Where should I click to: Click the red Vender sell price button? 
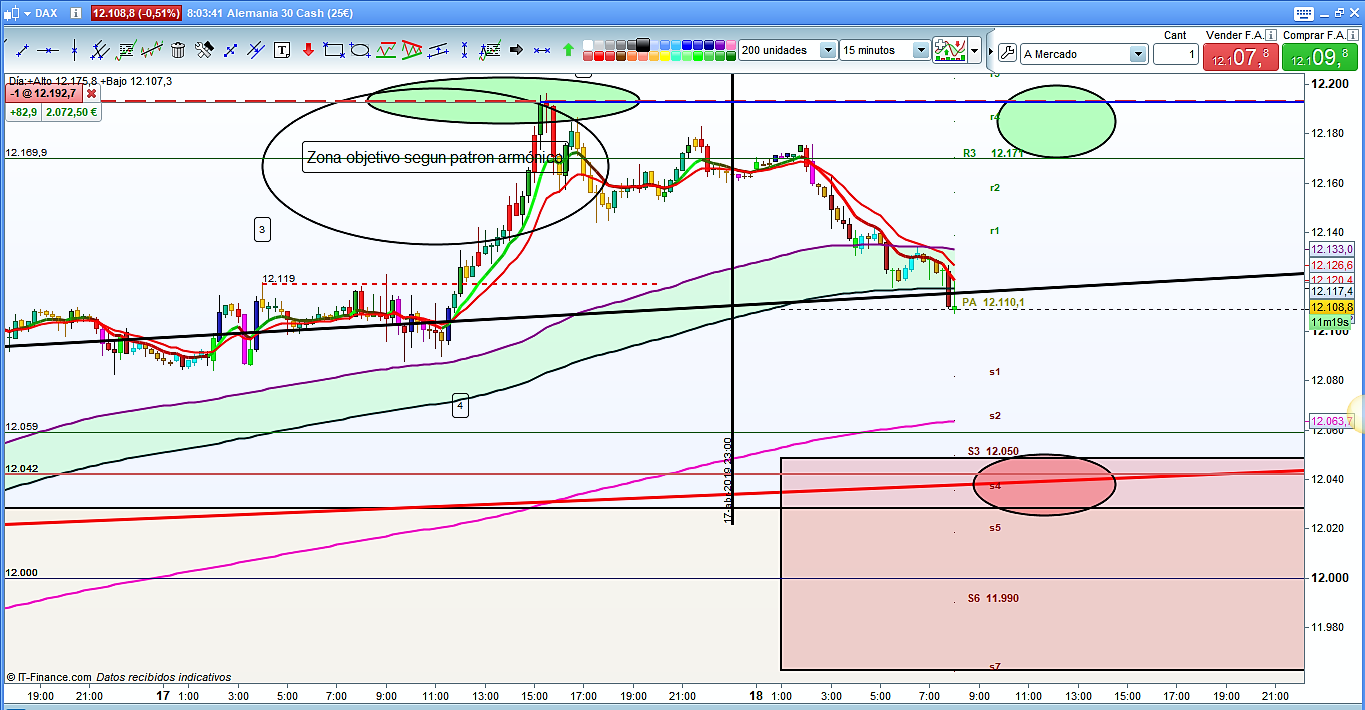click(x=1239, y=57)
